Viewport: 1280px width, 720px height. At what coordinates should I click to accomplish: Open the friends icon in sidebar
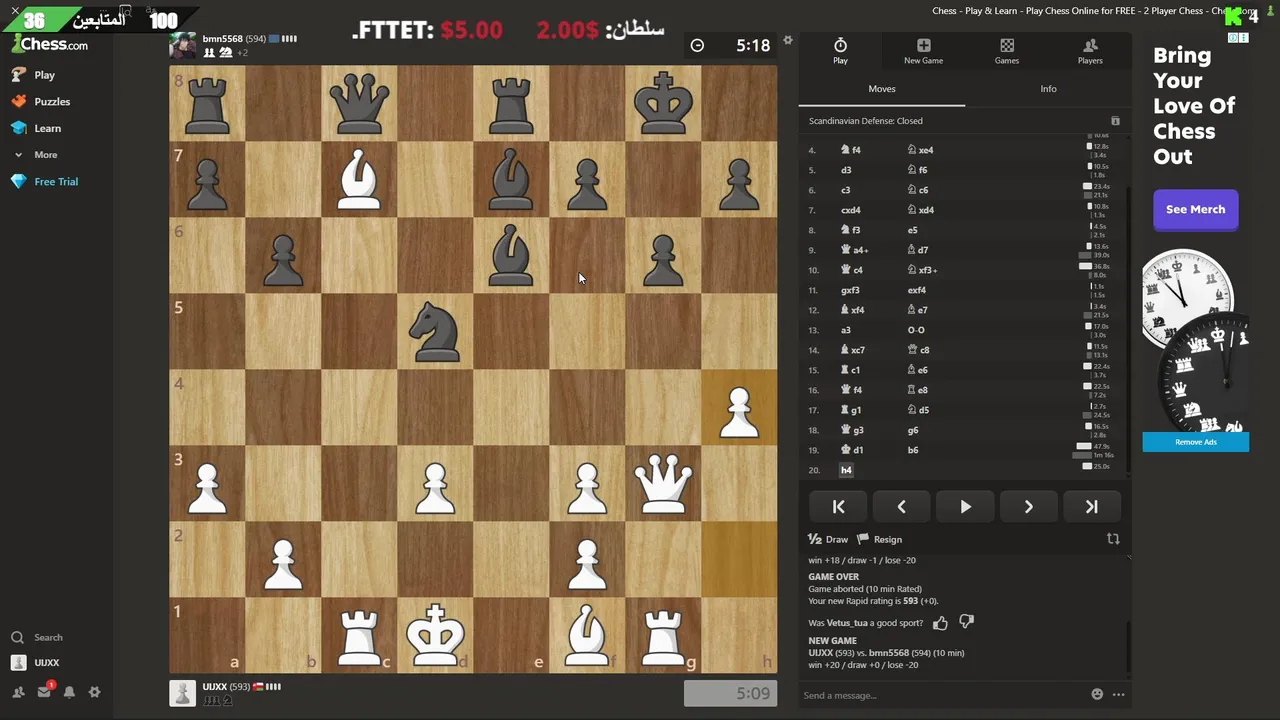click(x=18, y=692)
